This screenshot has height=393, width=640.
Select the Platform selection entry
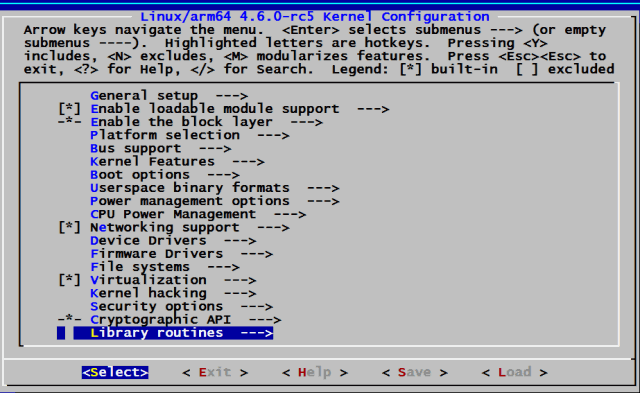pos(190,135)
